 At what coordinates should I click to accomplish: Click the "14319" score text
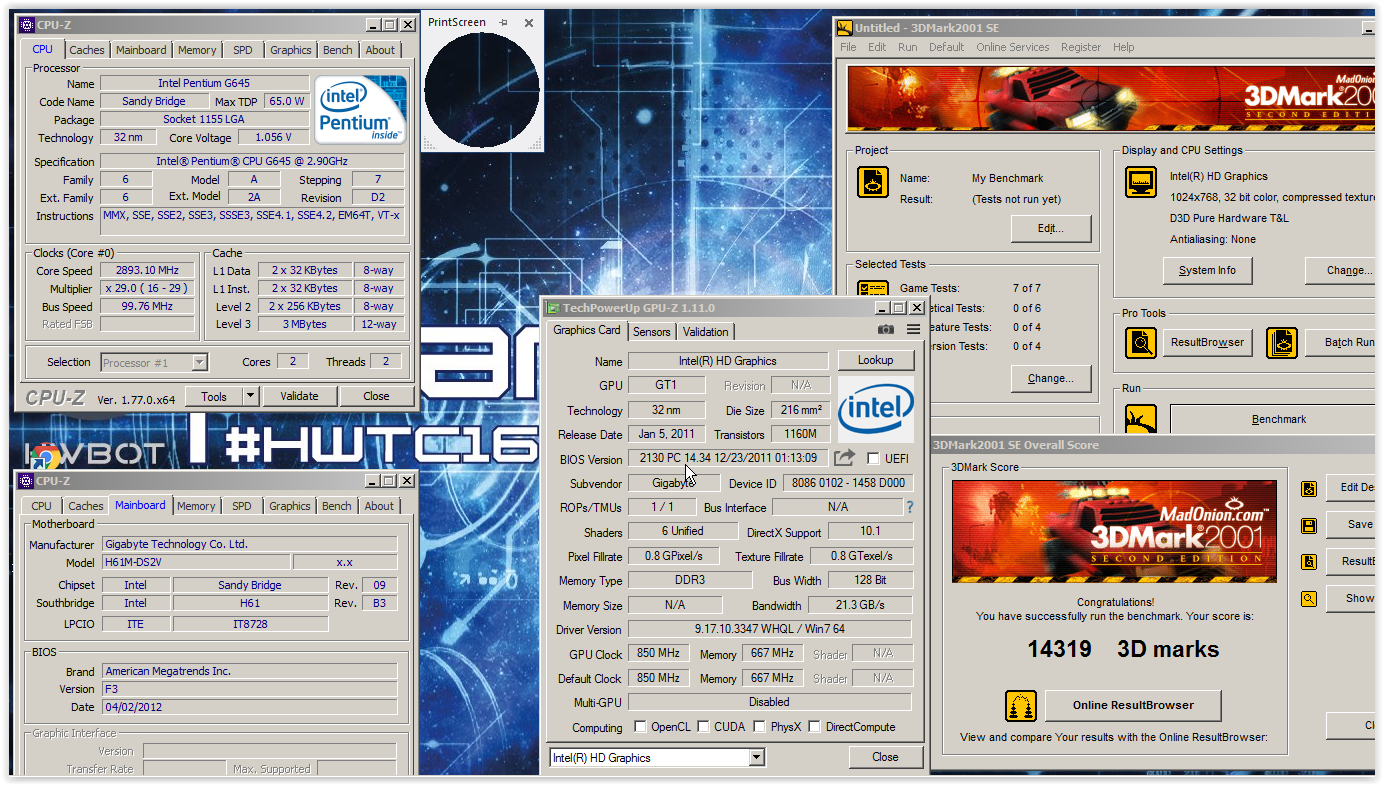(1059, 649)
